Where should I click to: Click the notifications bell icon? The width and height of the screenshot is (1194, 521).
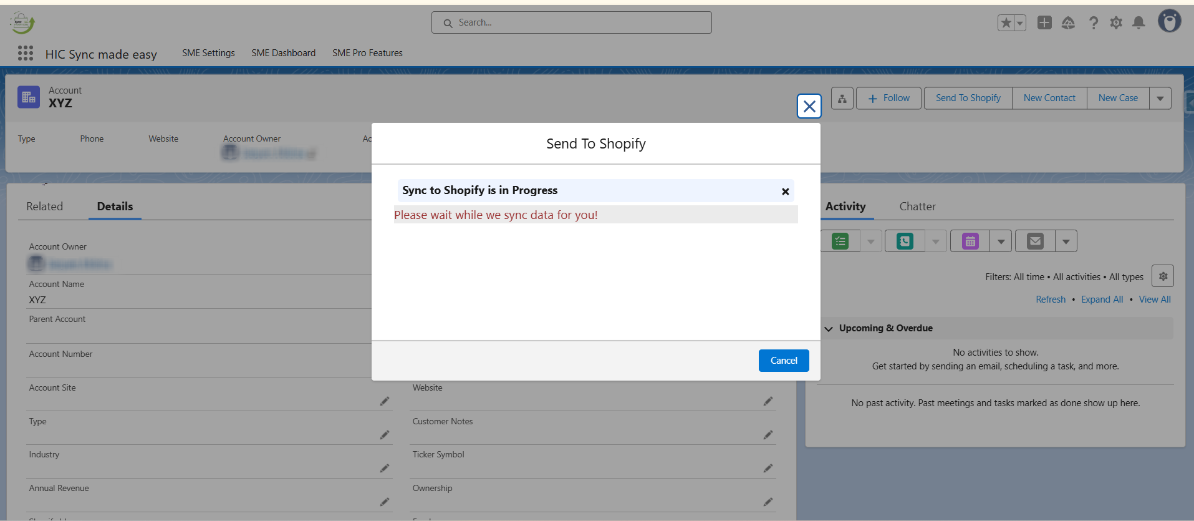1138,22
